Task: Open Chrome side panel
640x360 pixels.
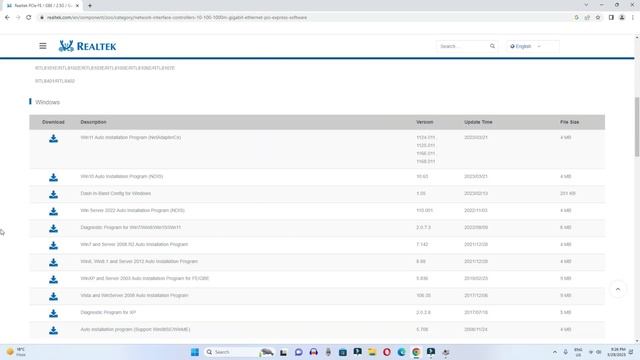Action: [611, 18]
